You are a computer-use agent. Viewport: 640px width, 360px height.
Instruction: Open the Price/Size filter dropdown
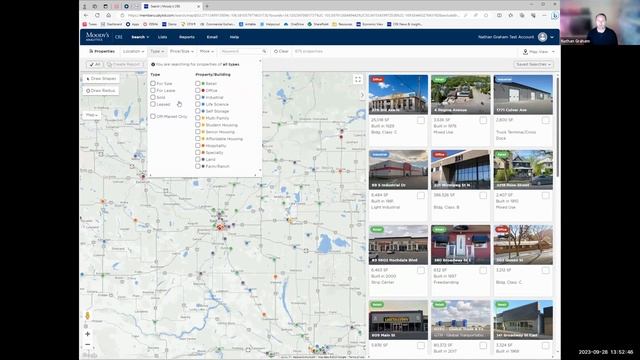tap(182, 51)
